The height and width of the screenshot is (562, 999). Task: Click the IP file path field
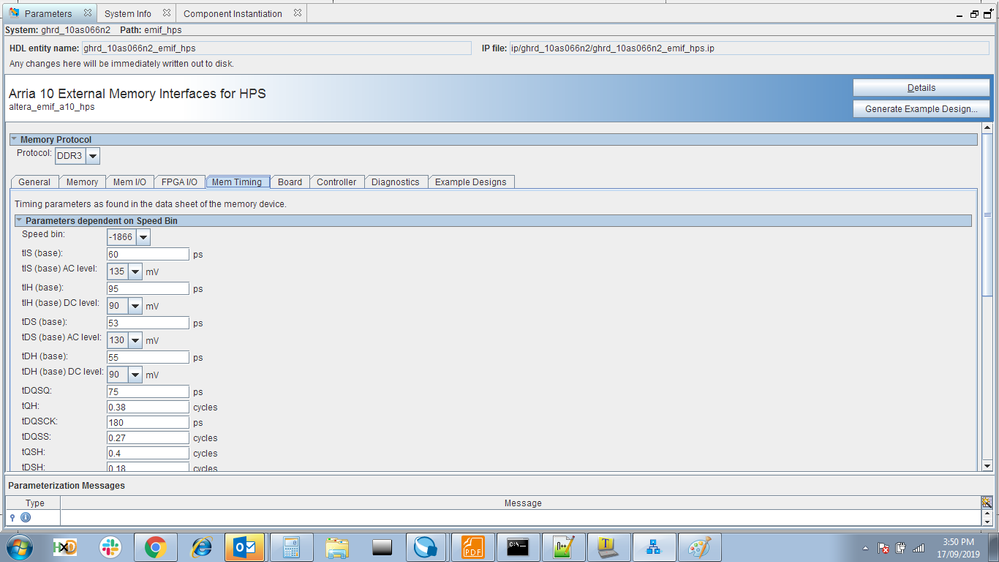(749, 48)
